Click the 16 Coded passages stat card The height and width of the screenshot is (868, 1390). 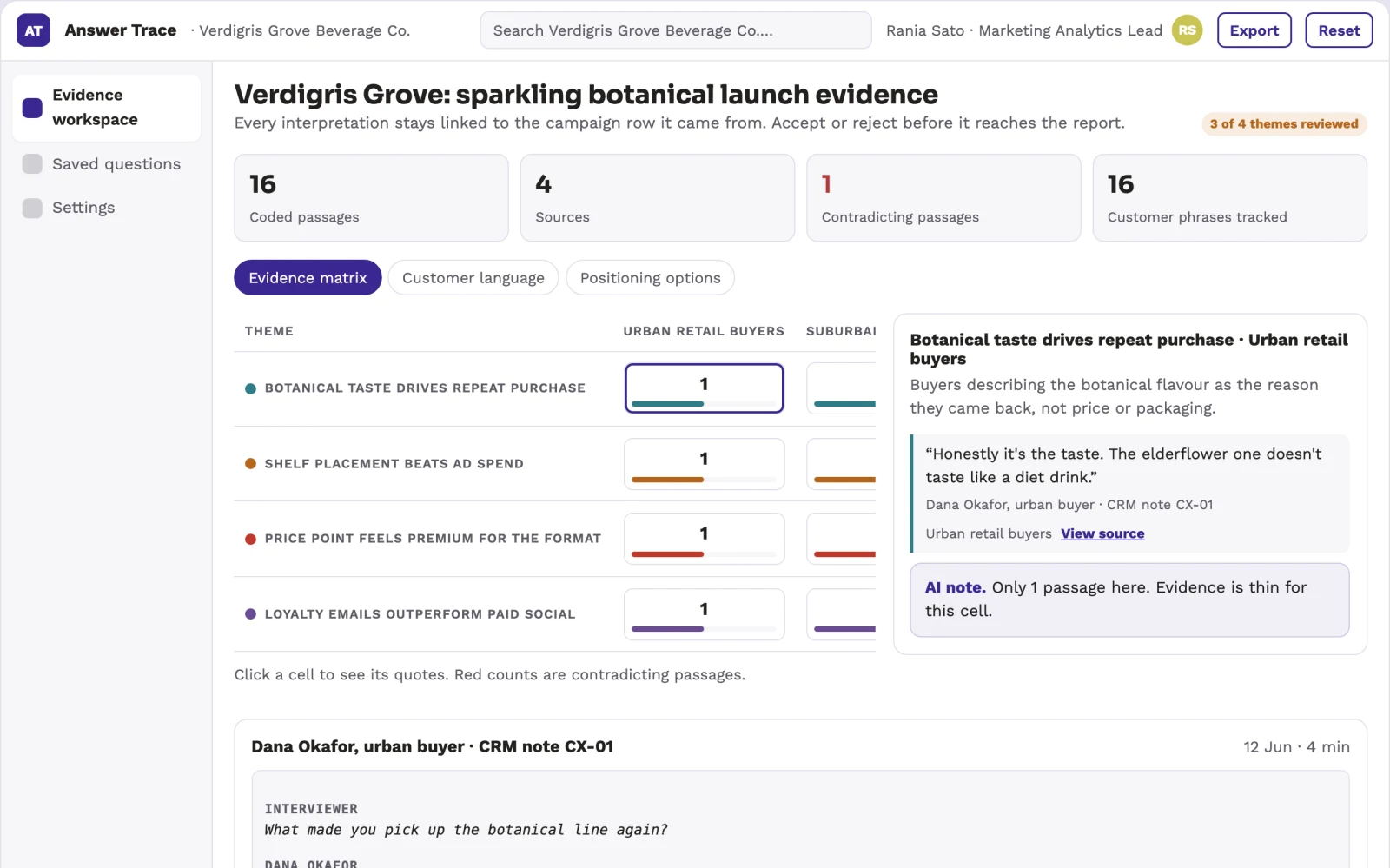coord(371,198)
